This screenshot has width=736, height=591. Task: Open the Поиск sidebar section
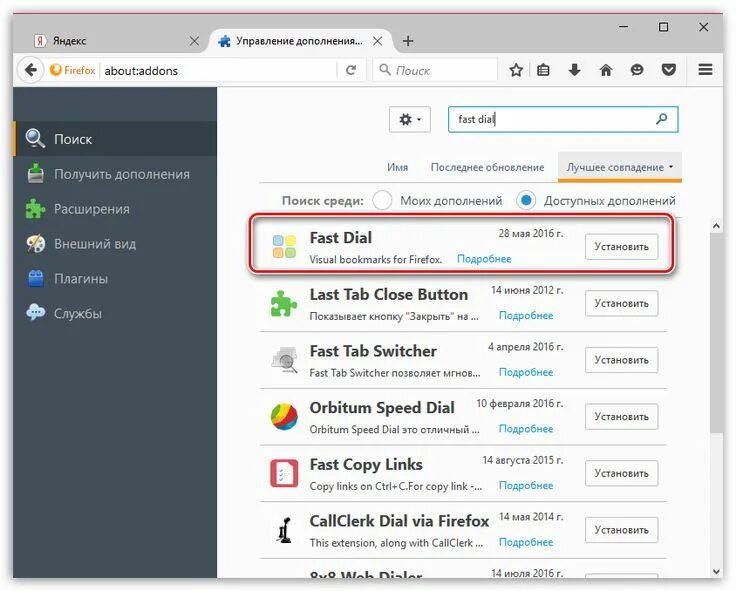coord(115,139)
